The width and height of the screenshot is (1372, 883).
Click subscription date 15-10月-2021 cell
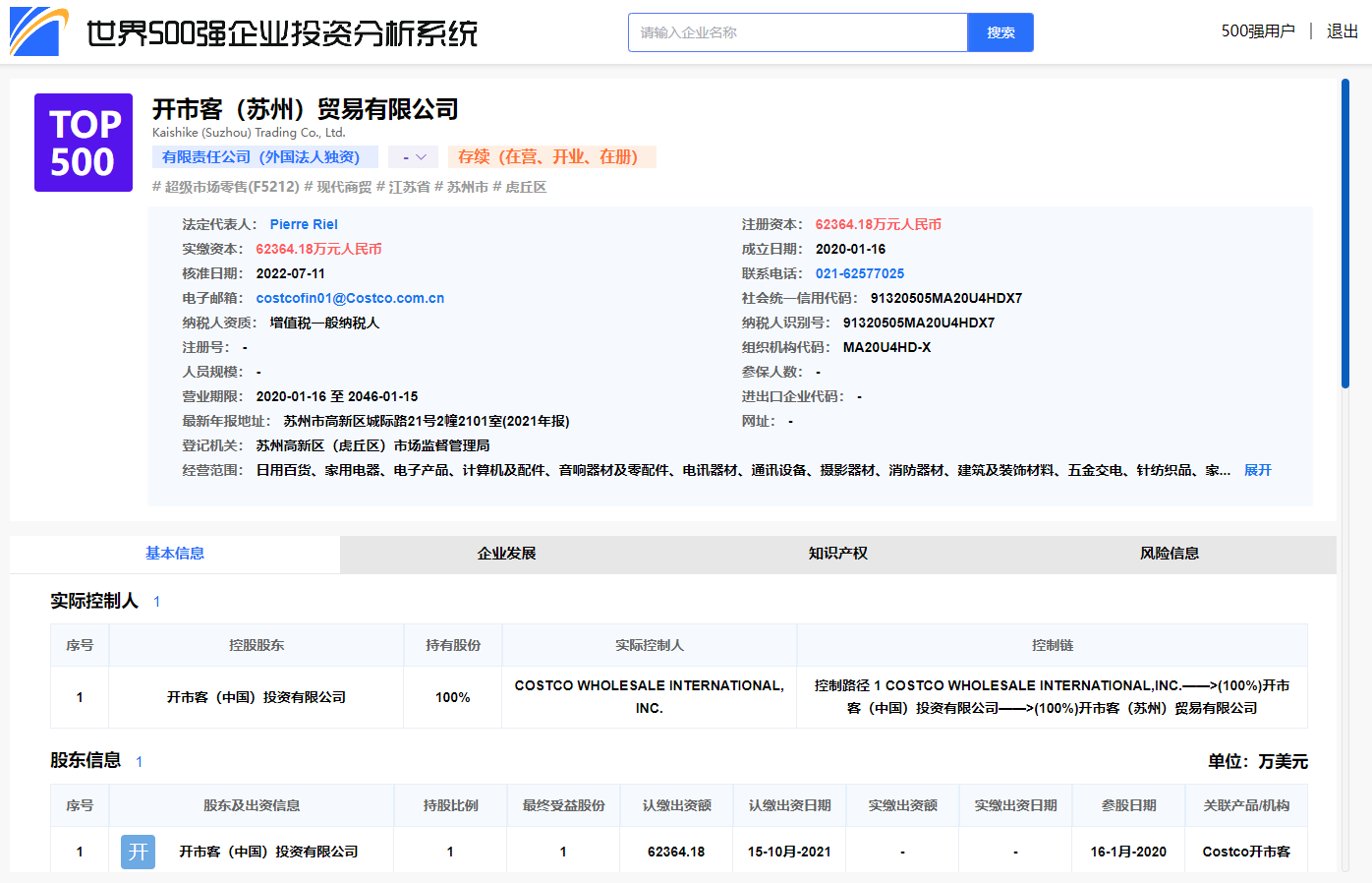click(x=789, y=852)
